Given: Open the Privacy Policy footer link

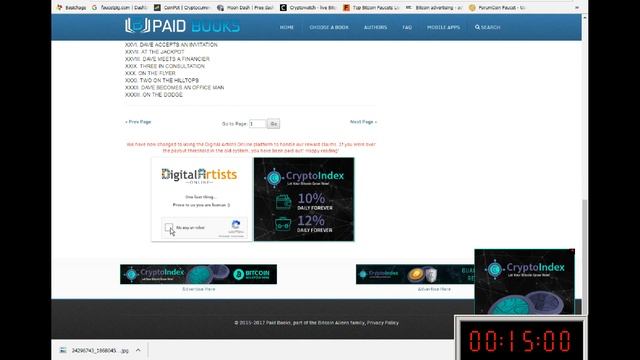Looking at the screenshot, I should (382, 322).
